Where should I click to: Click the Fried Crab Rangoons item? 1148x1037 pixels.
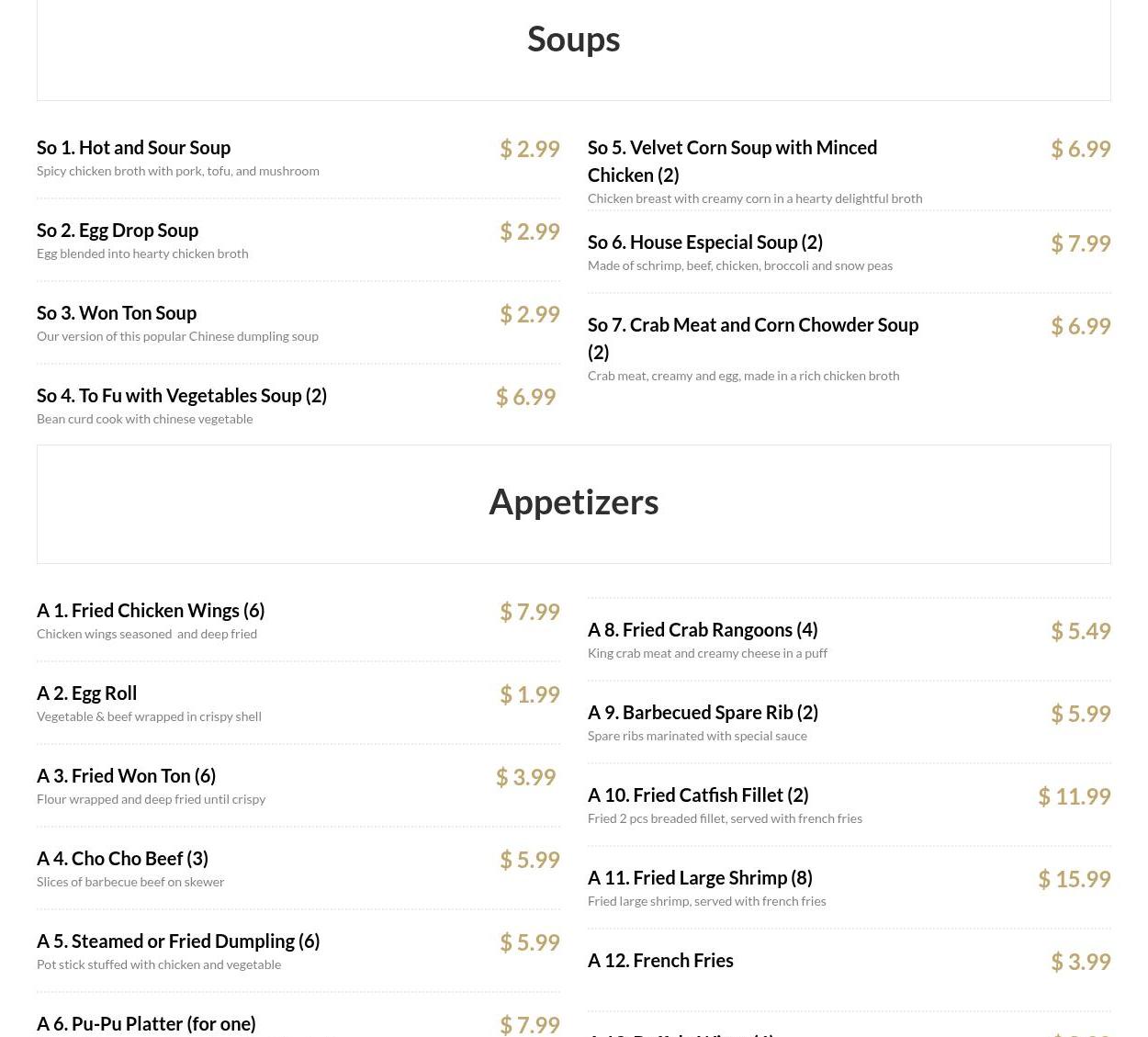click(703, 630)
